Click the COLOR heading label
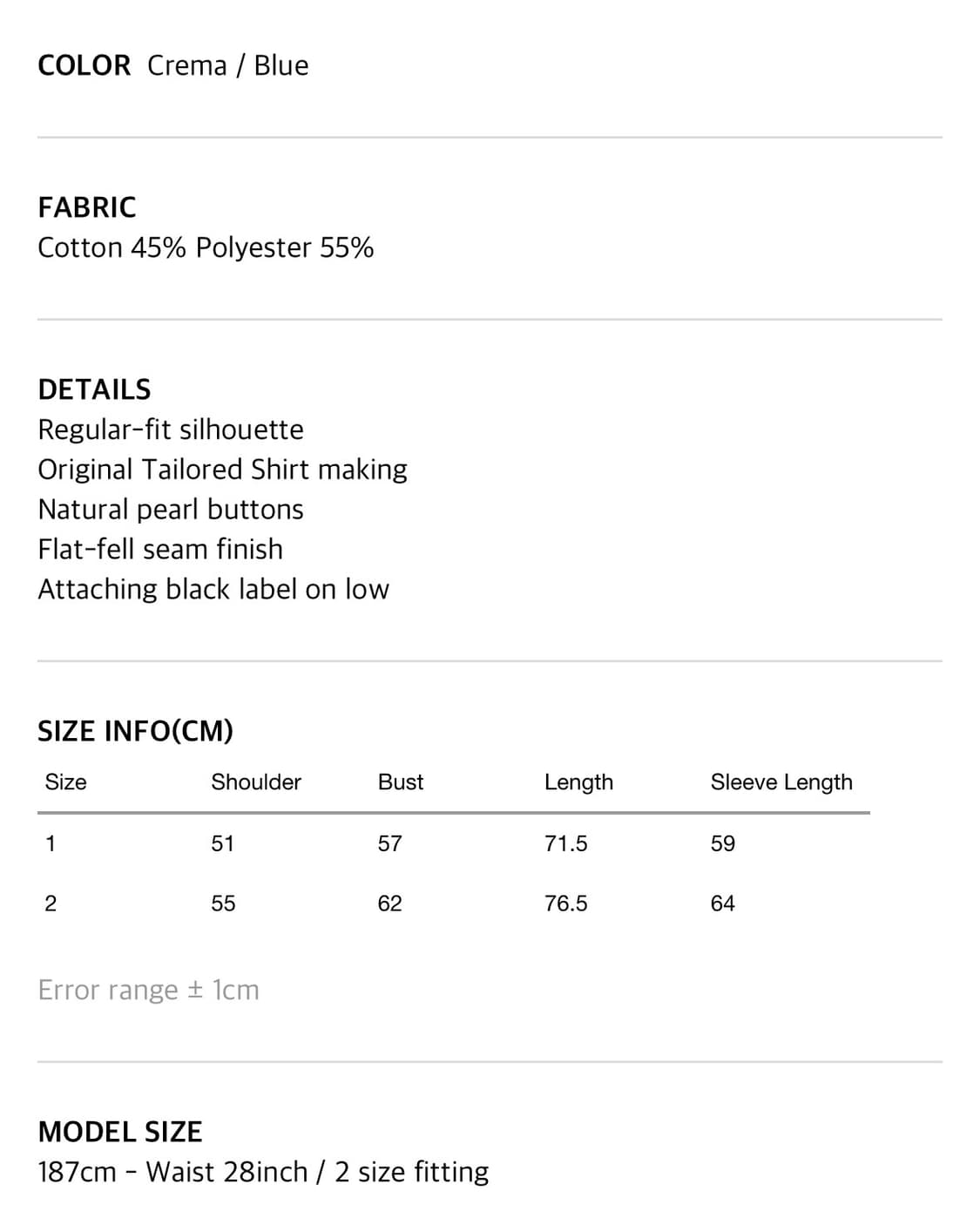 (84, 65)
